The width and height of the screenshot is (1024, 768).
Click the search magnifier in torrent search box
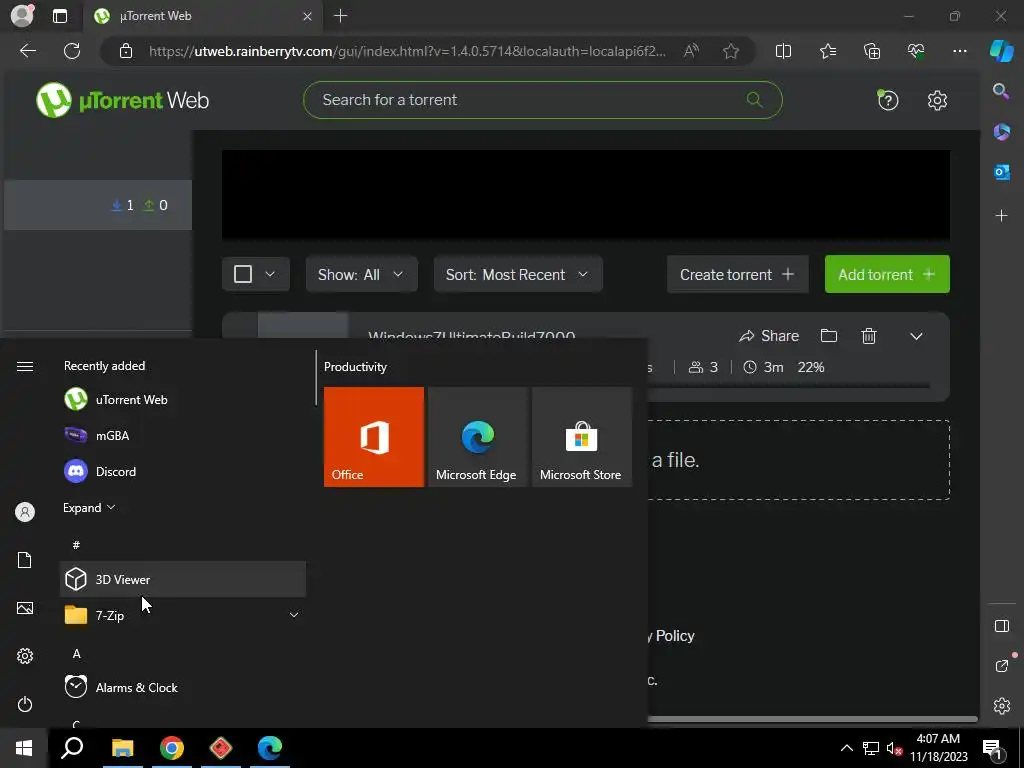point(754,100)
